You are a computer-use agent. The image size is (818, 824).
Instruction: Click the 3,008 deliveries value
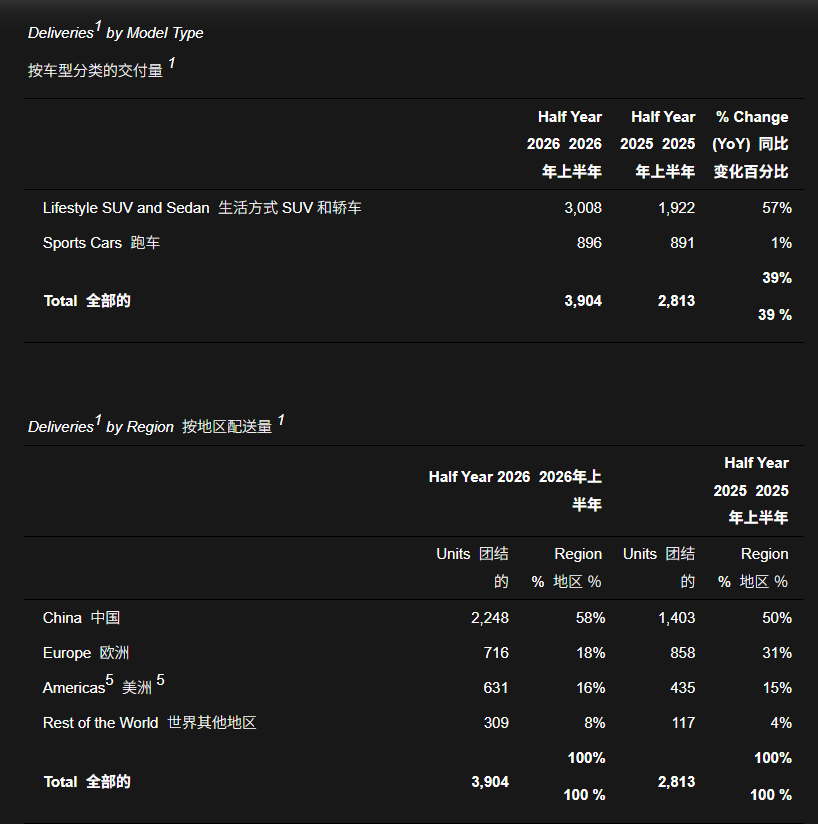(583, 208)
